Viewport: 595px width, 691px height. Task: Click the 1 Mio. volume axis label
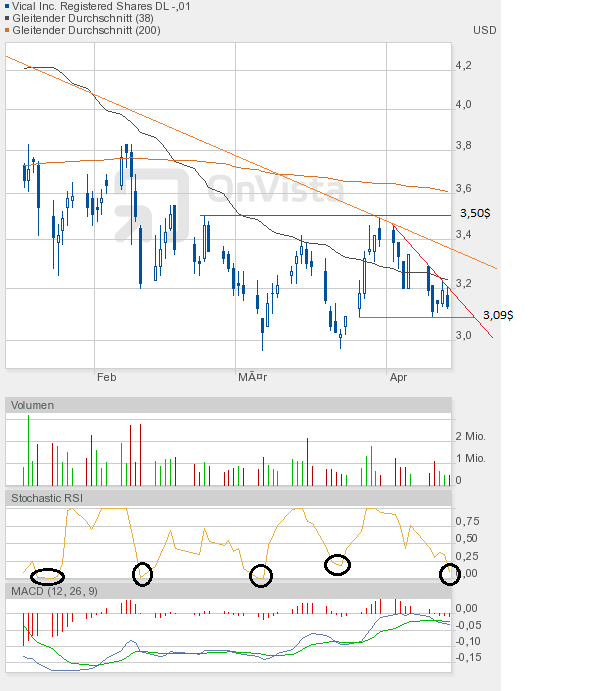470,458
